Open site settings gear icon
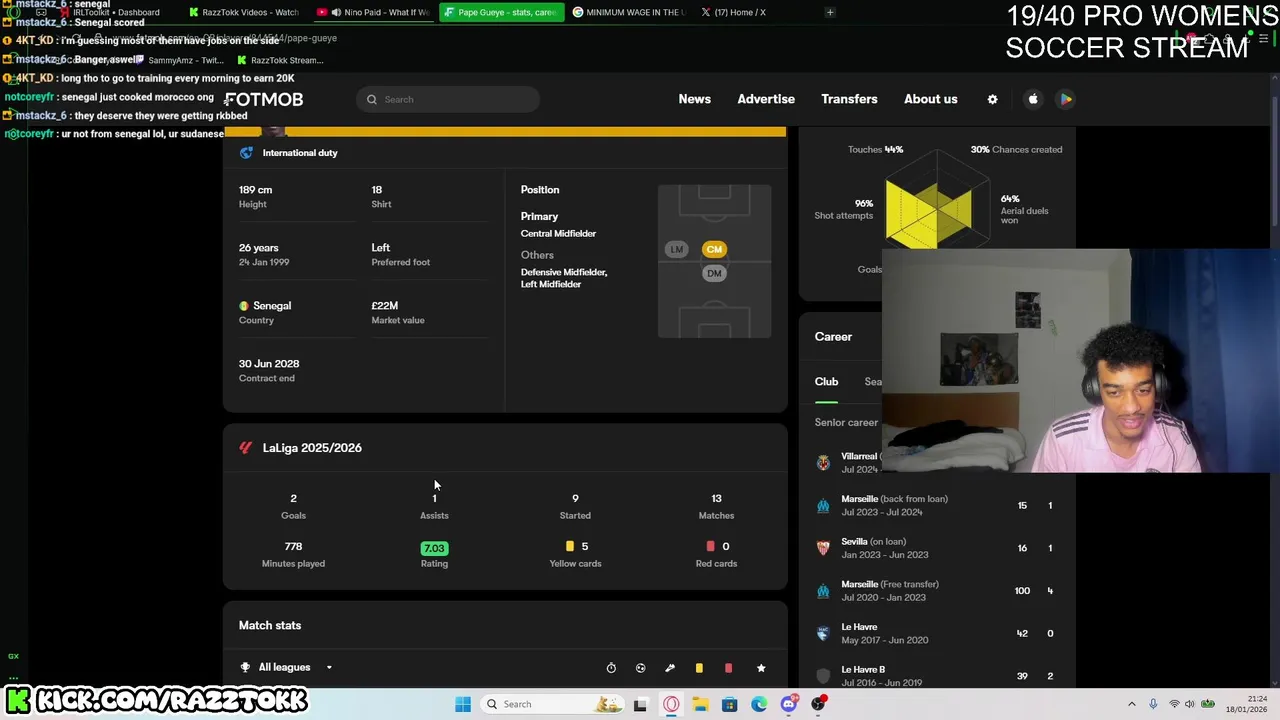Image resolution: width=1280 pixels, height=720 pixels. 992,99
